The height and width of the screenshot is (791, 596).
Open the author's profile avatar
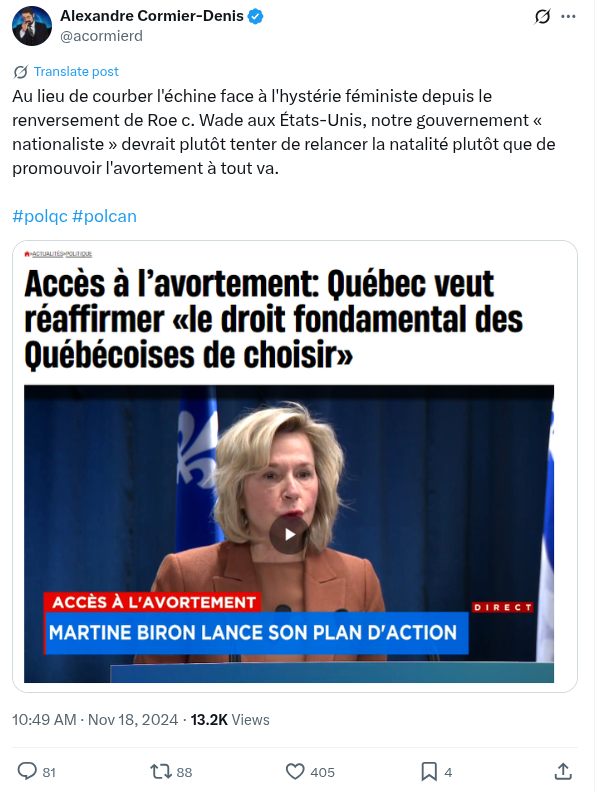pyautogui.click(x=32, y=26)
